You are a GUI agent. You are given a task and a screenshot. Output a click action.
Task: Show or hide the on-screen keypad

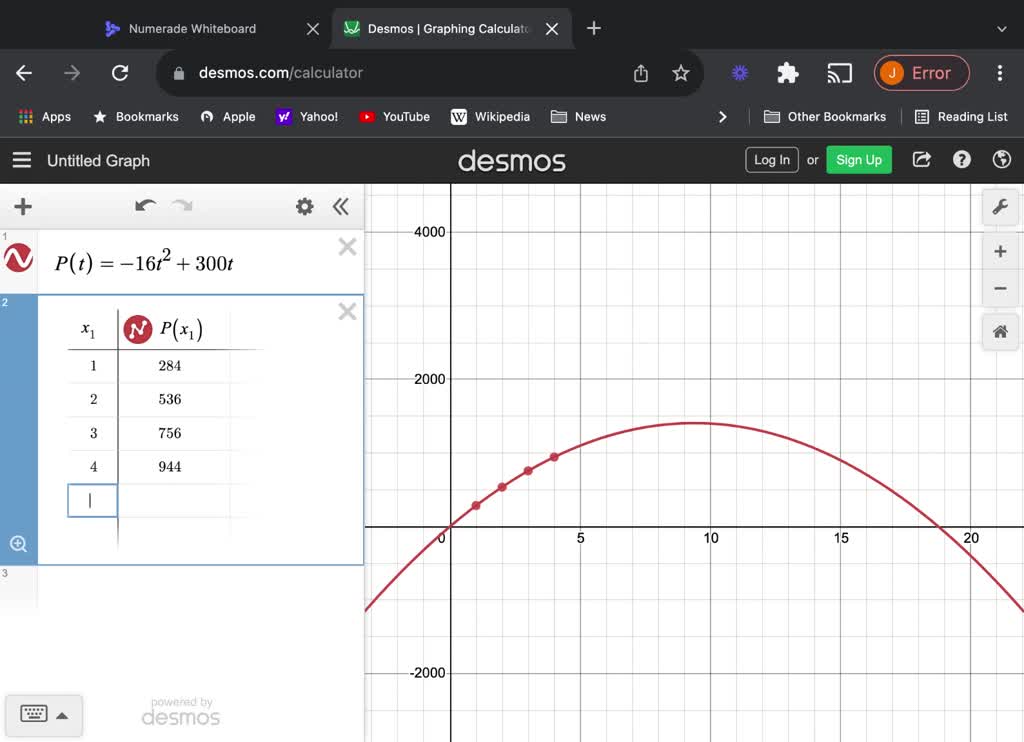[44, 714]
